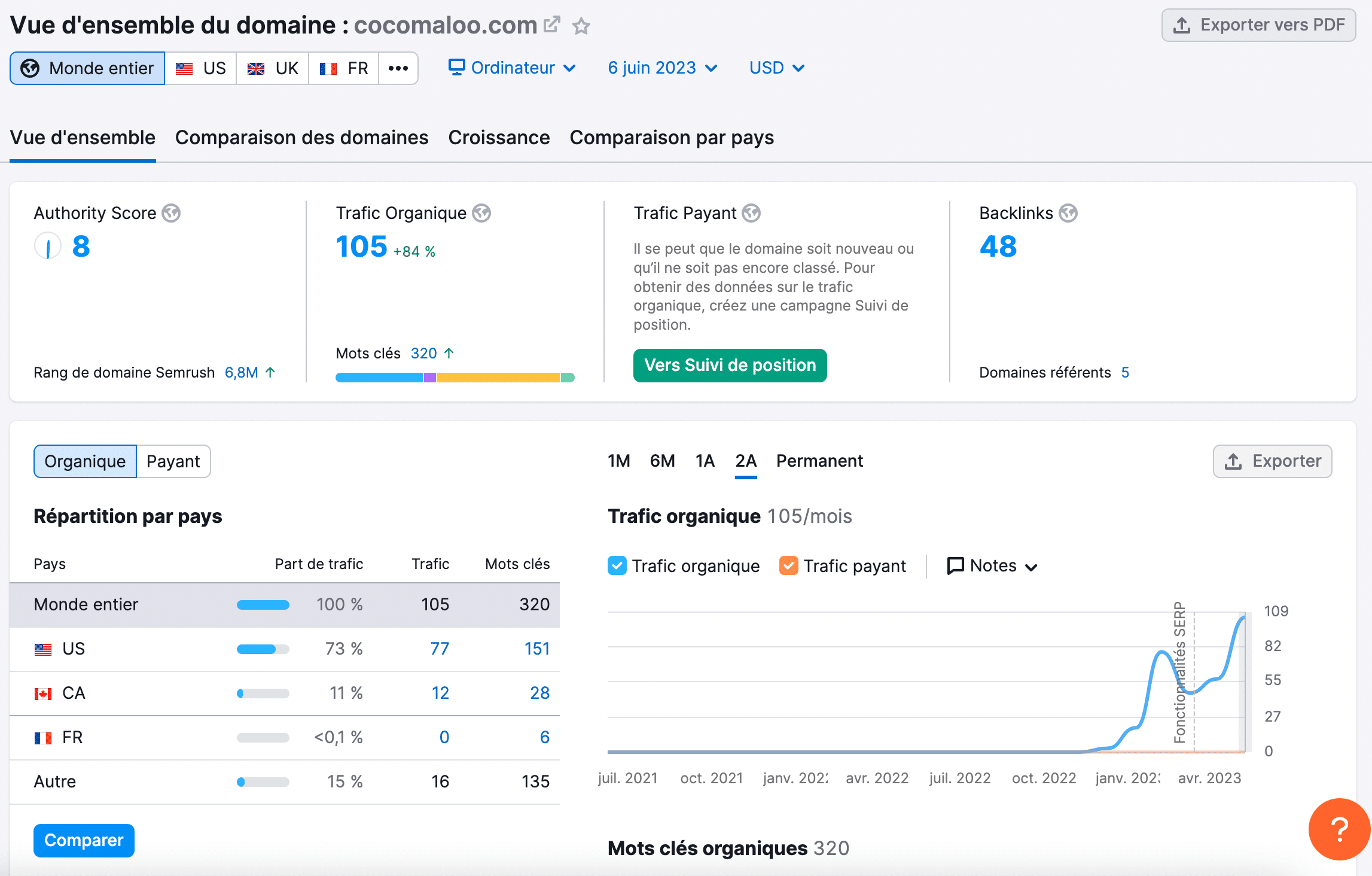
Task: Open Vue d'ensemble tab
Action: click(x=83, y=138)
